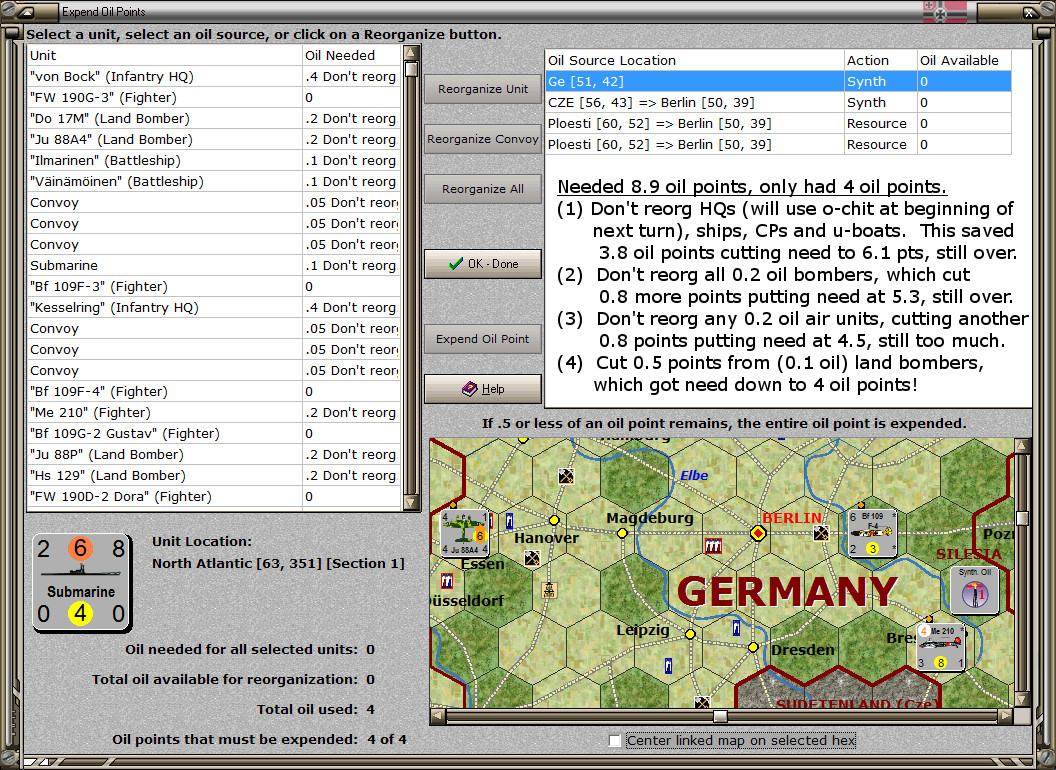Viewport: 1056px width, 770px height.
Task: Select the "Bf 109F-4" (Fighter) row
Action: coord(214,391)
